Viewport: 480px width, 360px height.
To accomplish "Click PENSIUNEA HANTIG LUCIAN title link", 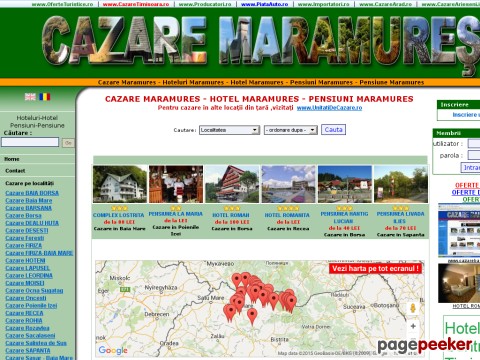I will [344, 217].
